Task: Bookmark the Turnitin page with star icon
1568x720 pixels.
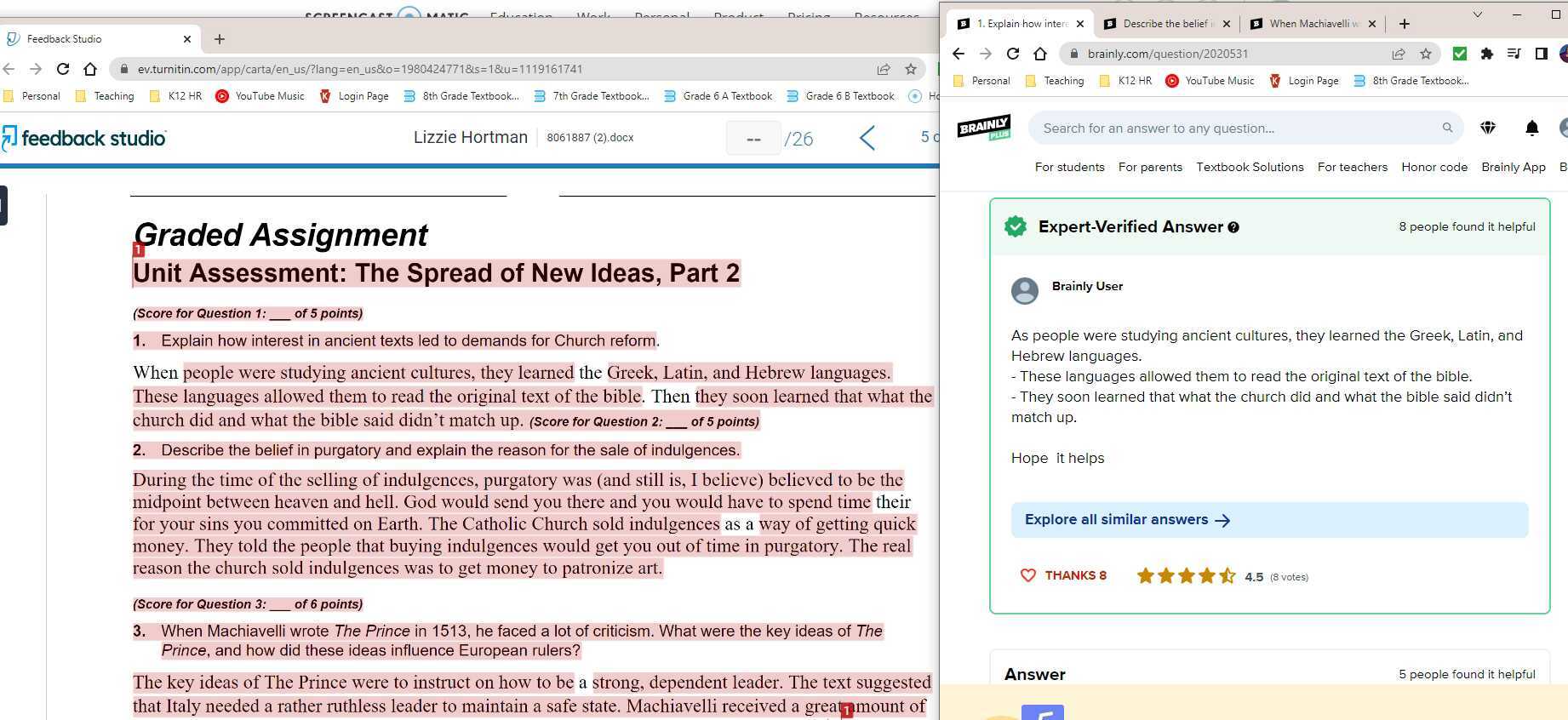Action: [911, 69]
